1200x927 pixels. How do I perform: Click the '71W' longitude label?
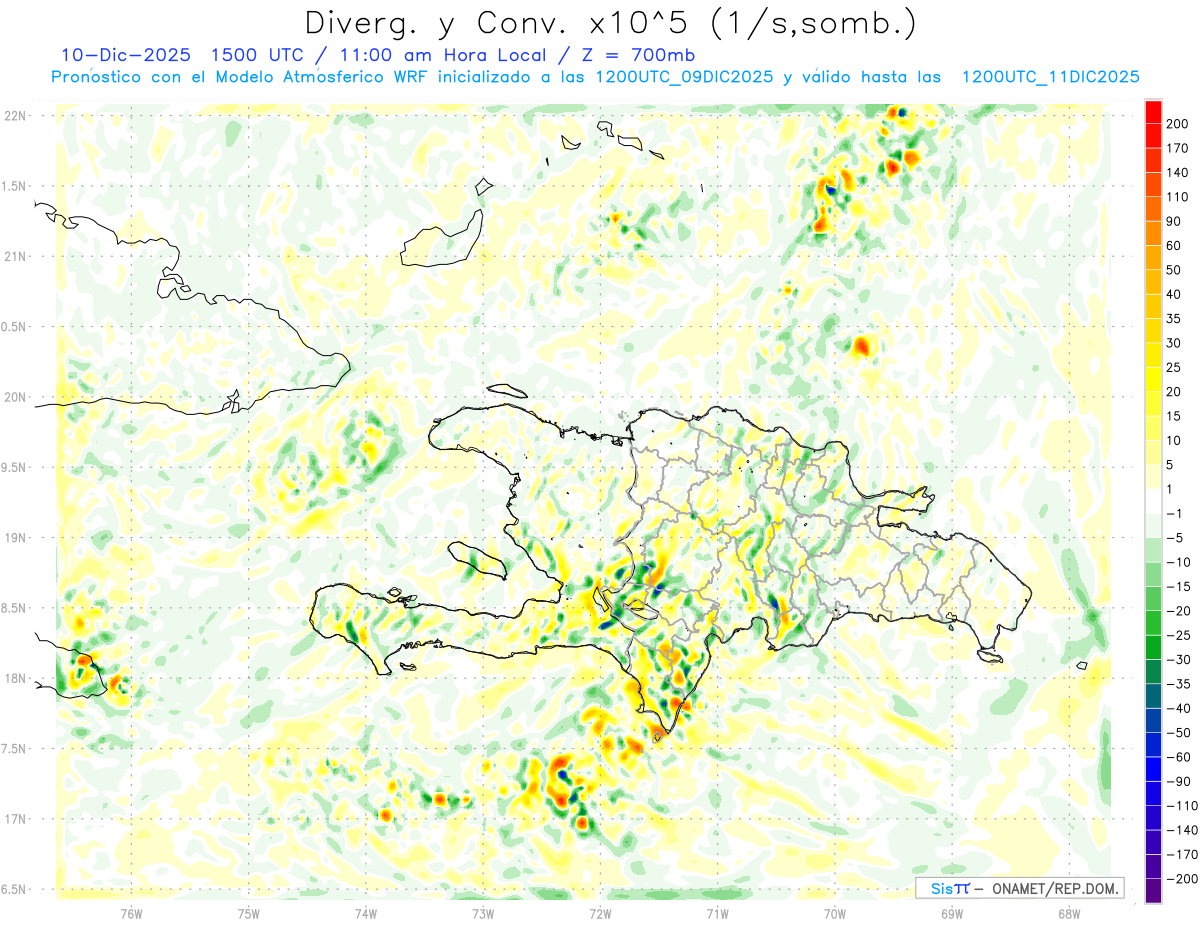(717, 914)
